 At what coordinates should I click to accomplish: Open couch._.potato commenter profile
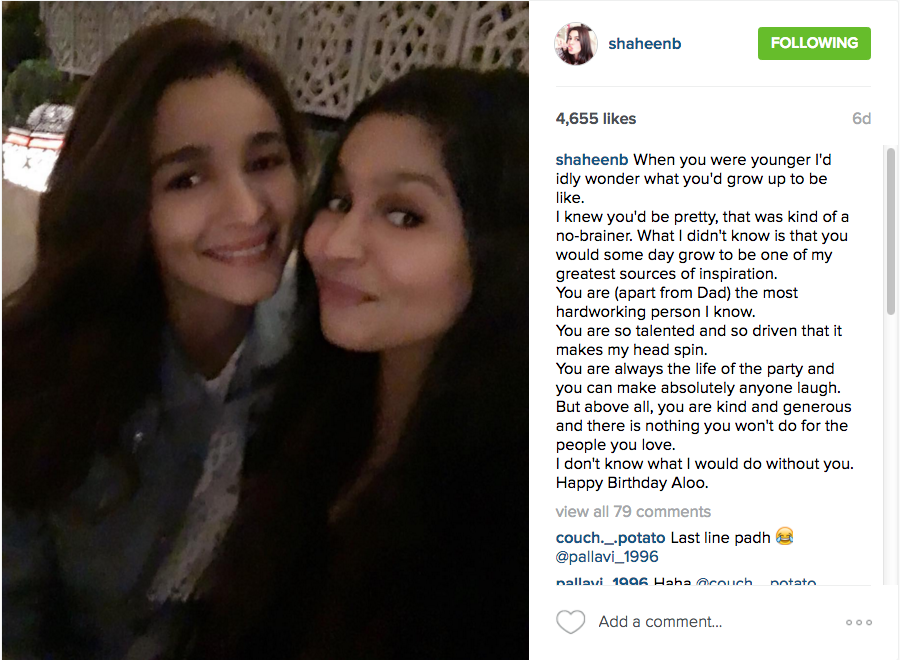(610, 538)
